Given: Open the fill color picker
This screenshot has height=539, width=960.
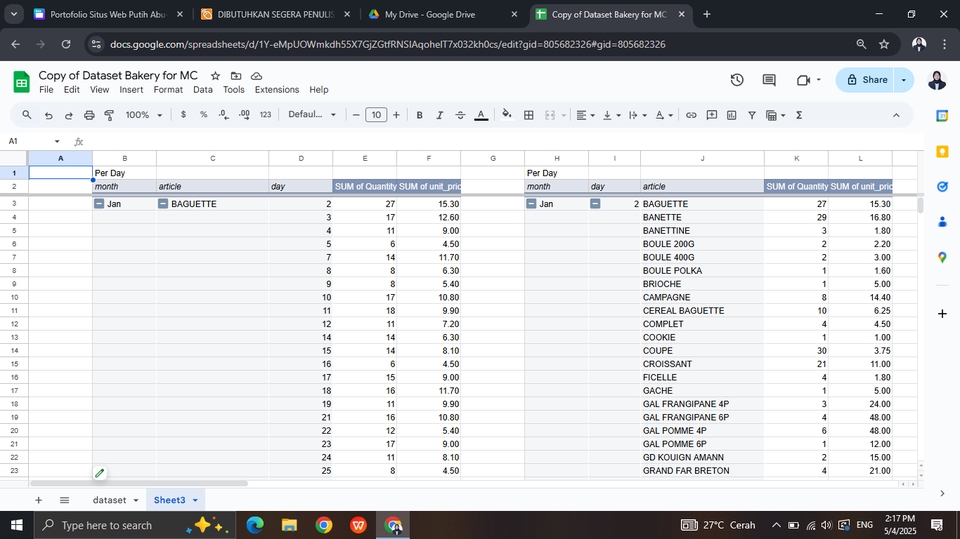Looking at the screenshot, I should point(507,115).
